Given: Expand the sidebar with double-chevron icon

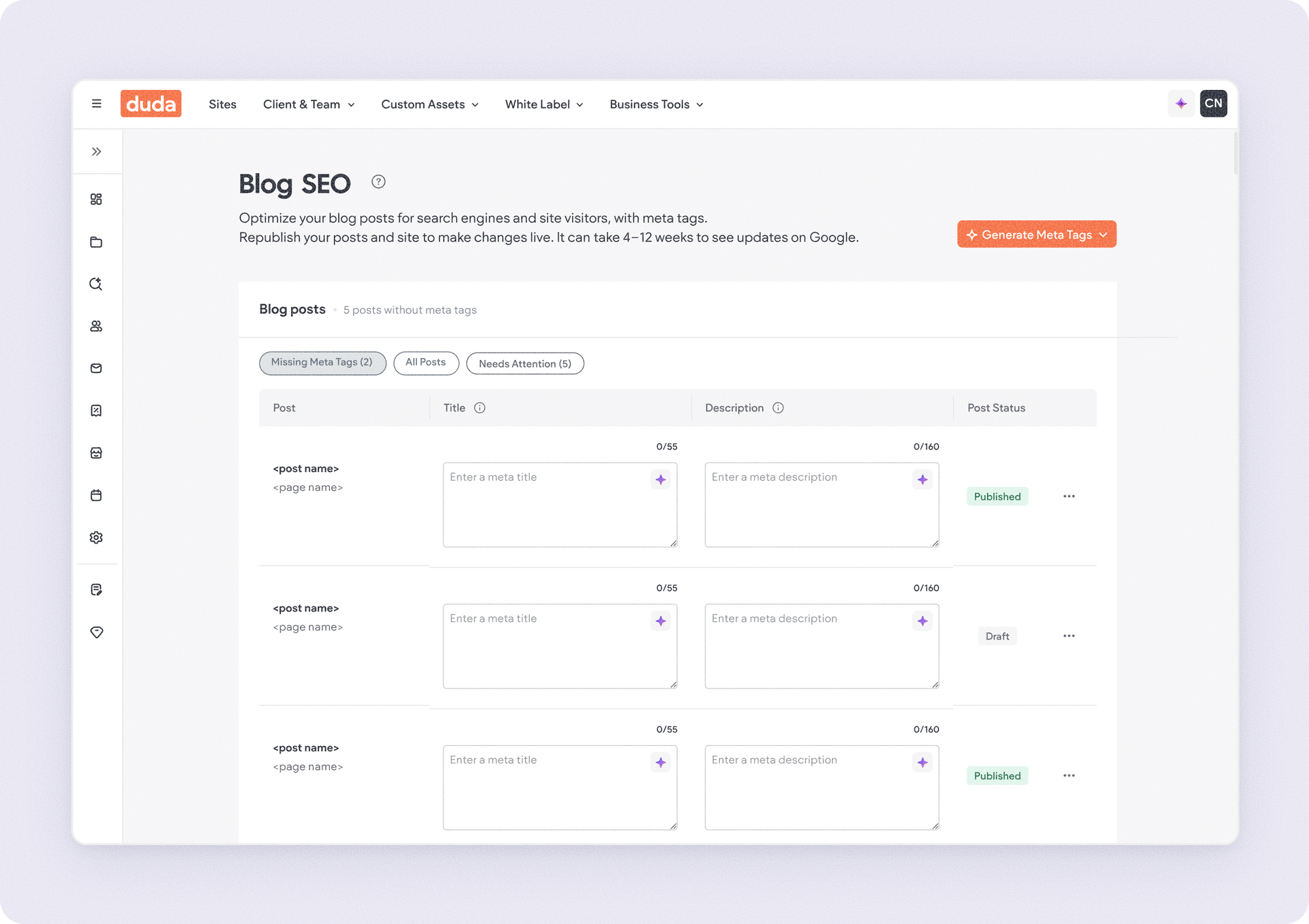Looking at the screenshot, I should click(x=96, y=151).
